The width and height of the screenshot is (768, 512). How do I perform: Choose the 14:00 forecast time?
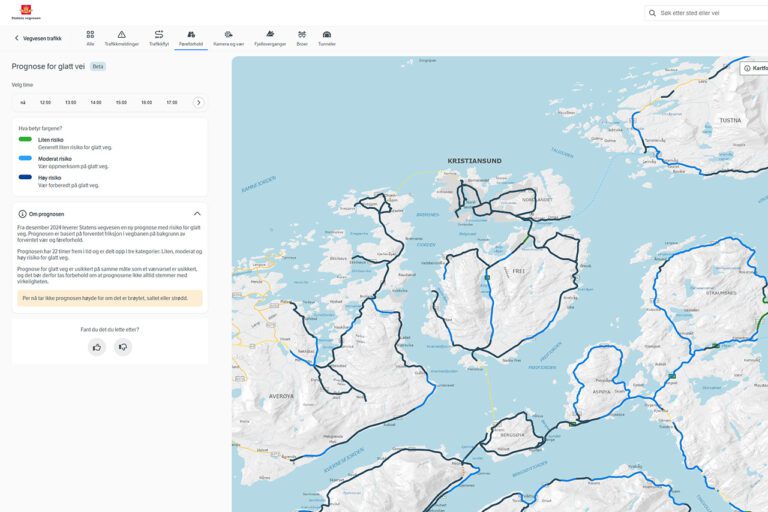(95, 102)
